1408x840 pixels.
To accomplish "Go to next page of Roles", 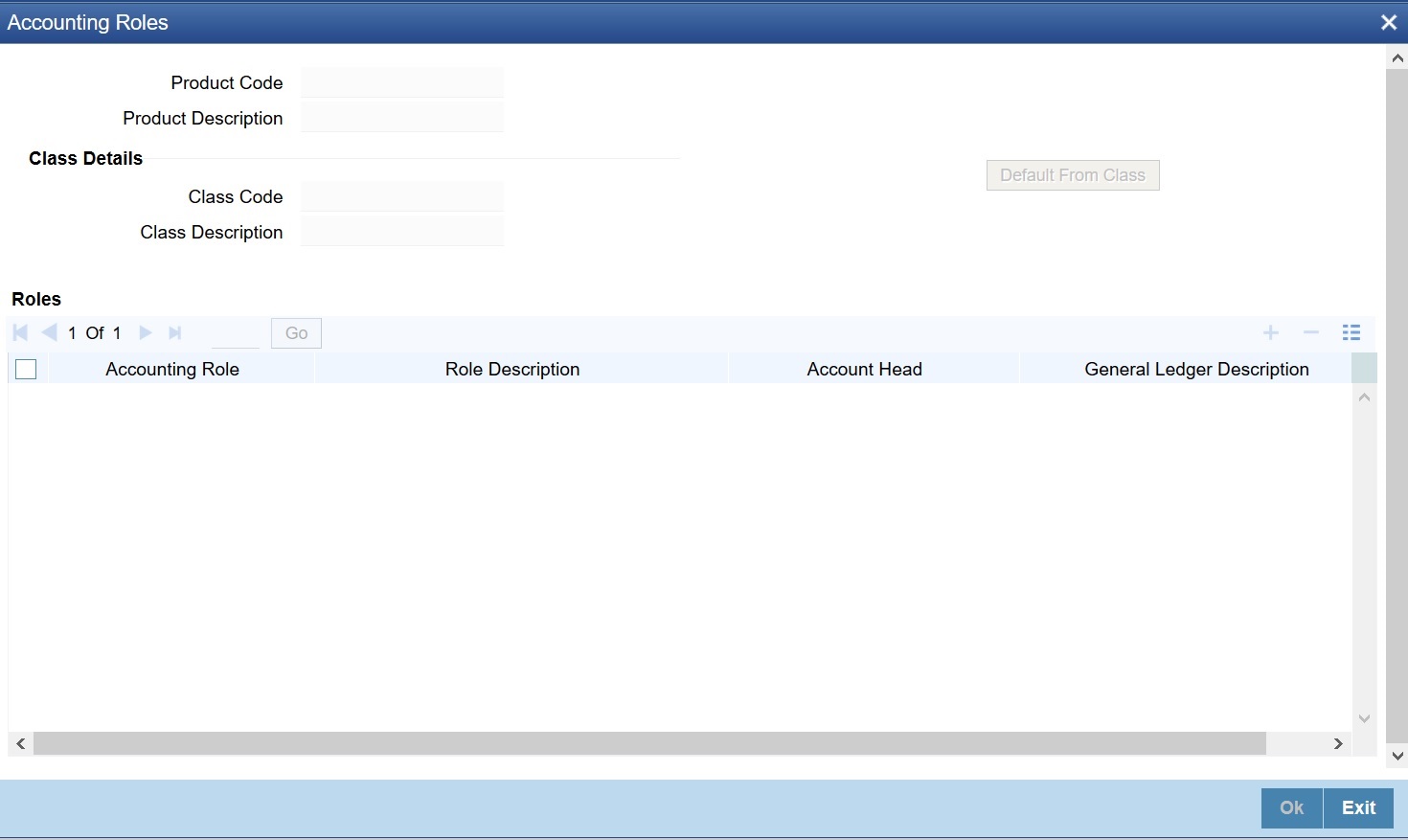I will (146, 332).
